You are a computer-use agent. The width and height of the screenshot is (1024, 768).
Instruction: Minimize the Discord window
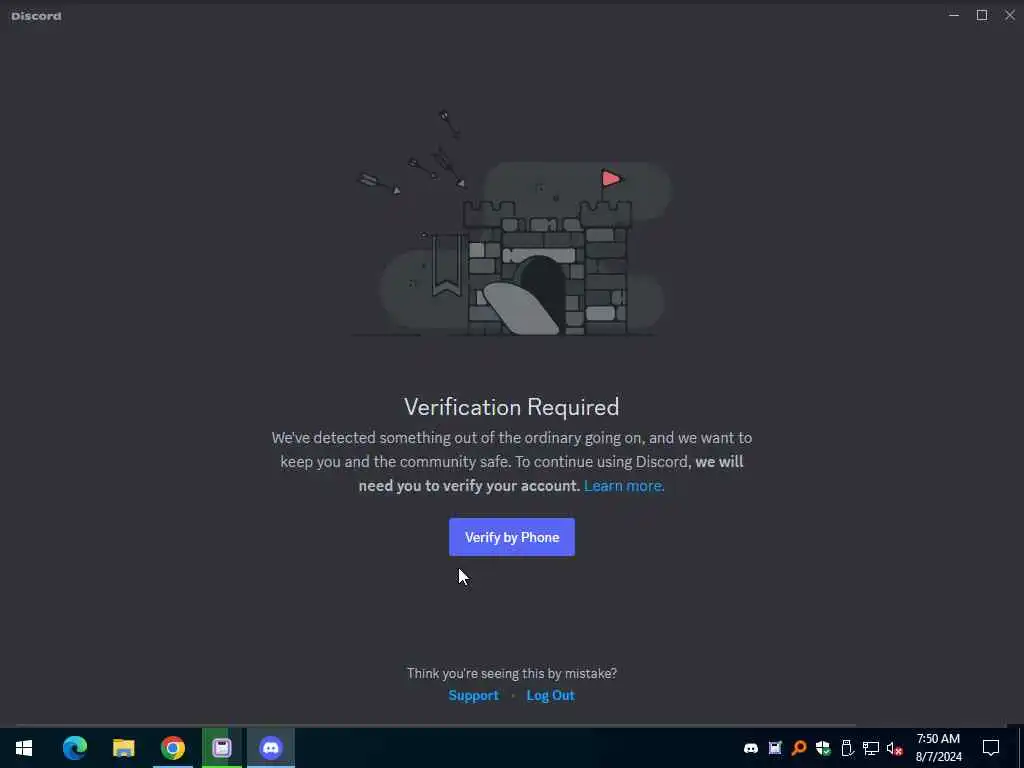coord(954,15)
